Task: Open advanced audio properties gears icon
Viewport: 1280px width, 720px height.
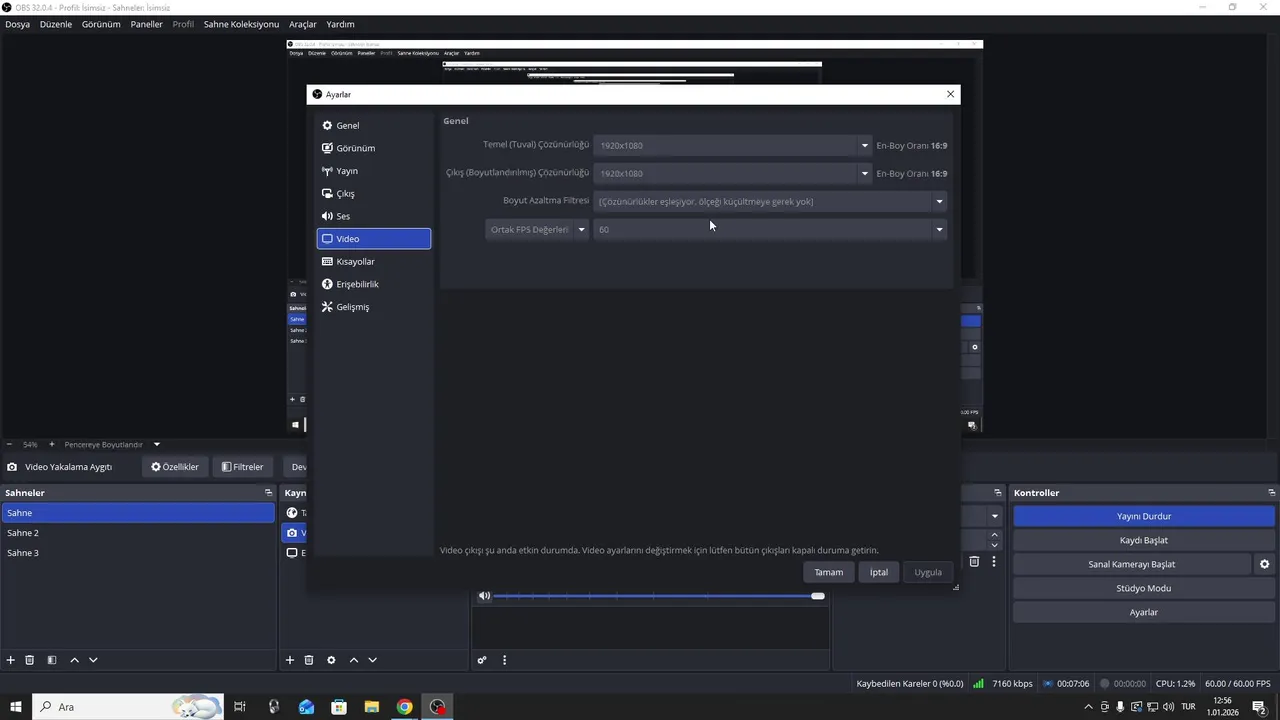Action: coord(482,660)
